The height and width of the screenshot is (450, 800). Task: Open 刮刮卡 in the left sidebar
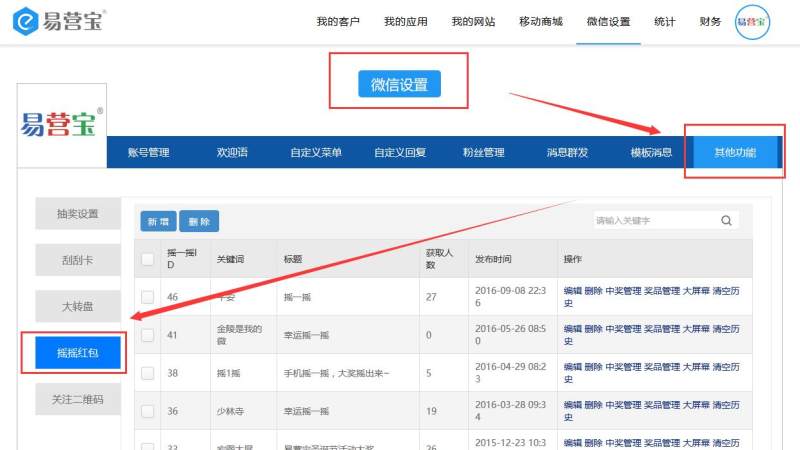[x=78, y=260]
